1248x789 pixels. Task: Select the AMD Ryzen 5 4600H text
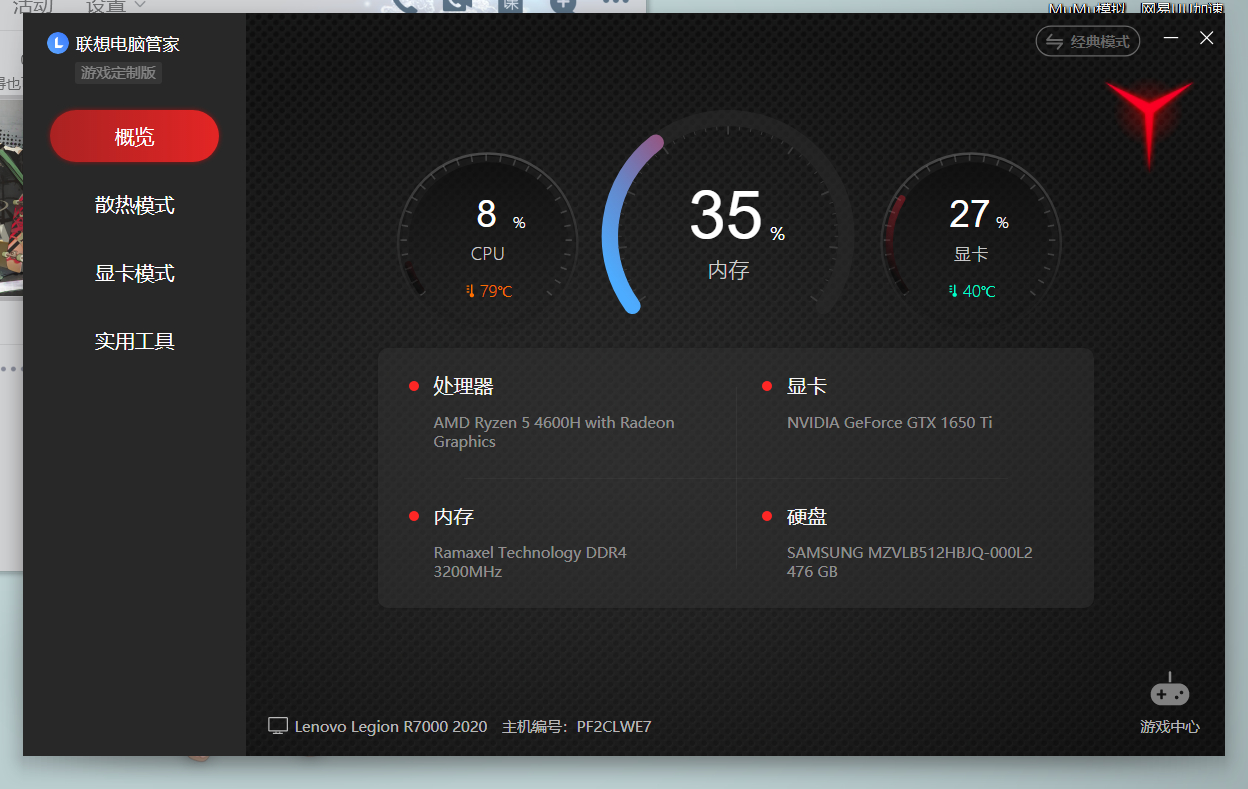554,432
